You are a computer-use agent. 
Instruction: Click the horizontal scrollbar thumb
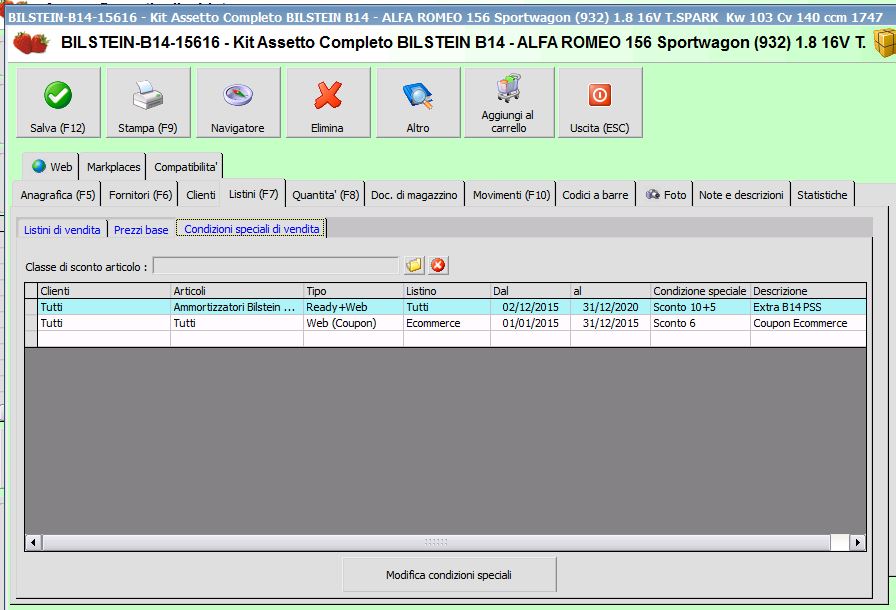pos(436,542)
